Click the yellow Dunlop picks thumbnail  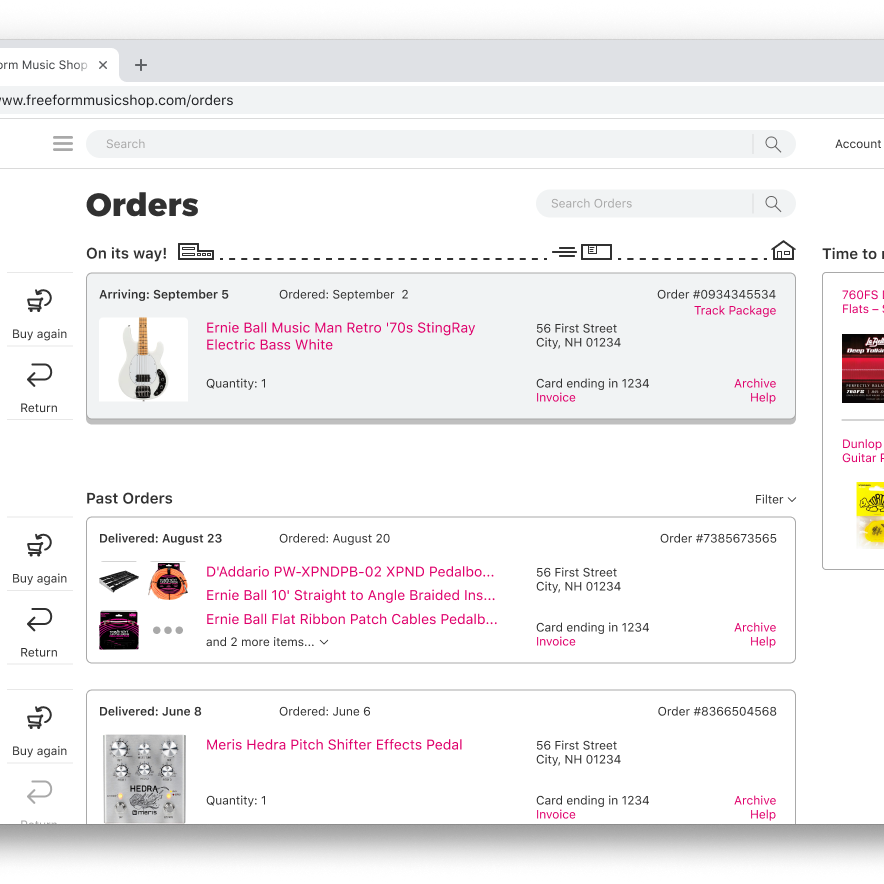pyautogui.click(x=870, y=515)
